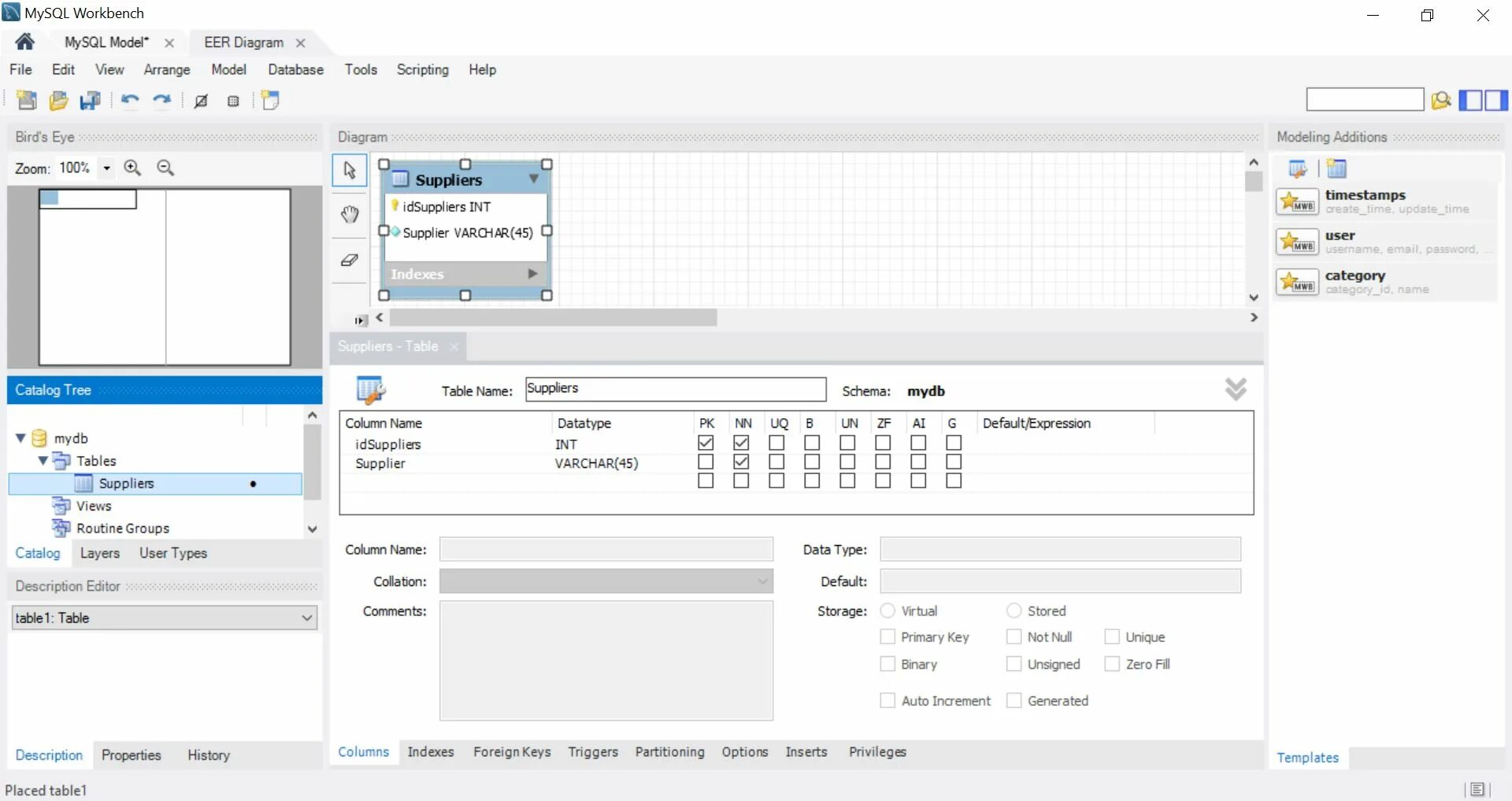The image size is (1512, 801).
Task: Check the Primary Key option
Action: 888,636
